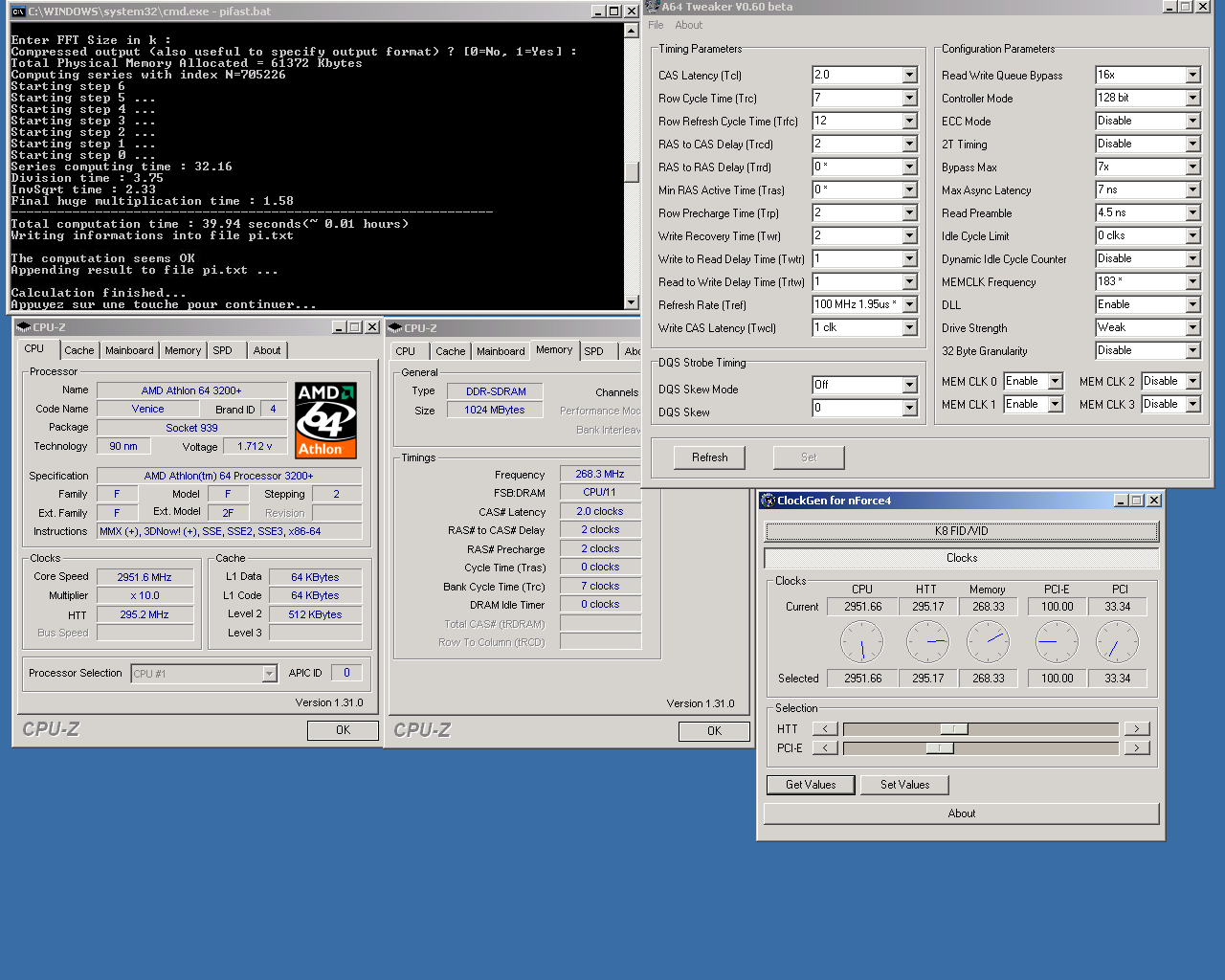Click the HTT slider thumb in ClockGen
This screenshot has width=1225, height=980.
coord(953,728)
